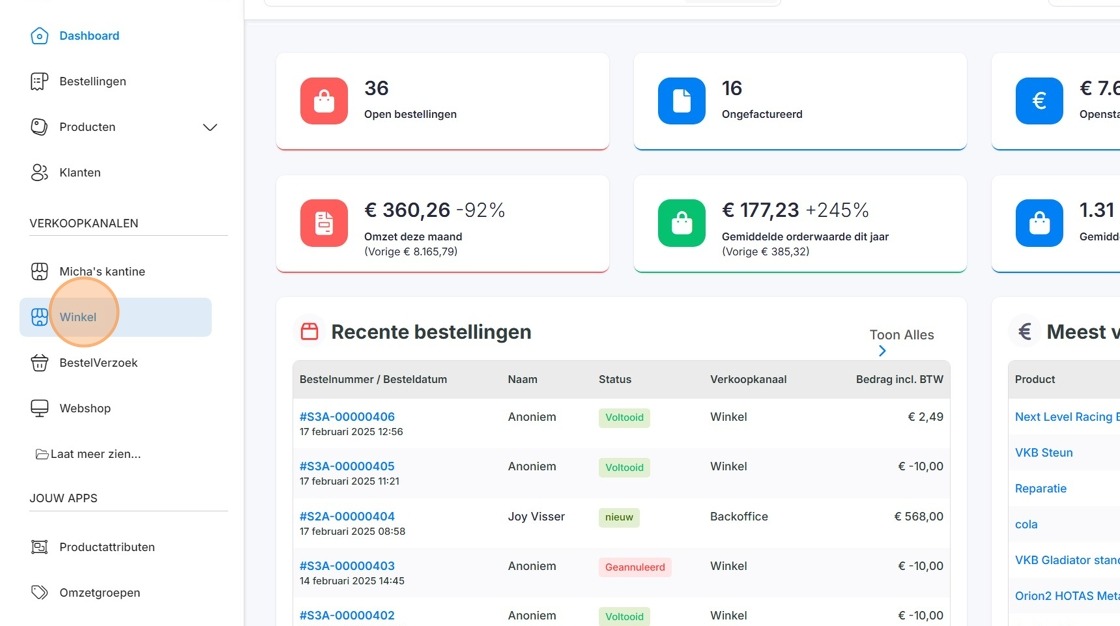Open order #S3A-00000406
Screen dimensions: 1120x626
click(x=347, y=417)
